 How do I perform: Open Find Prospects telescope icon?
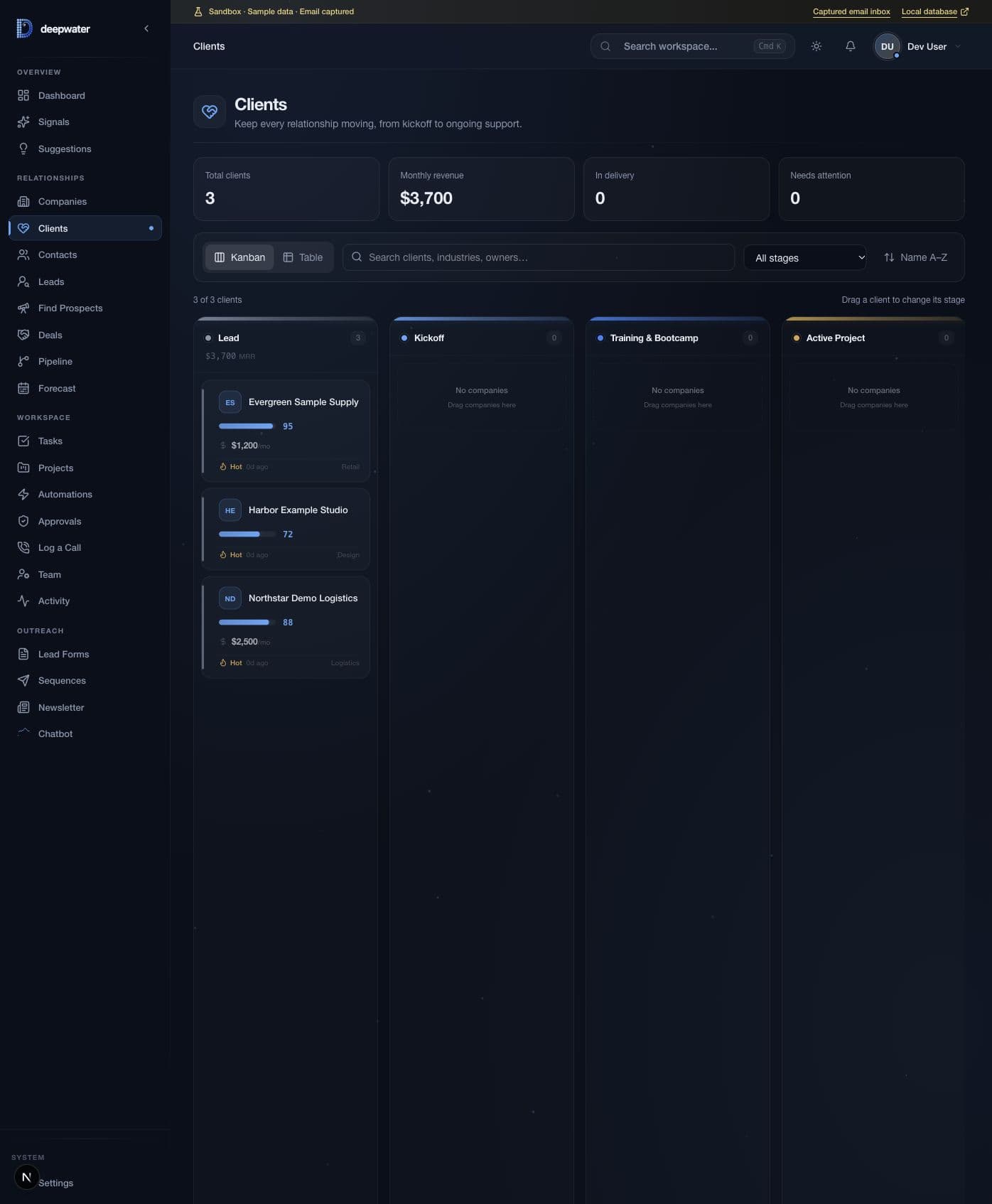[23, 308]
